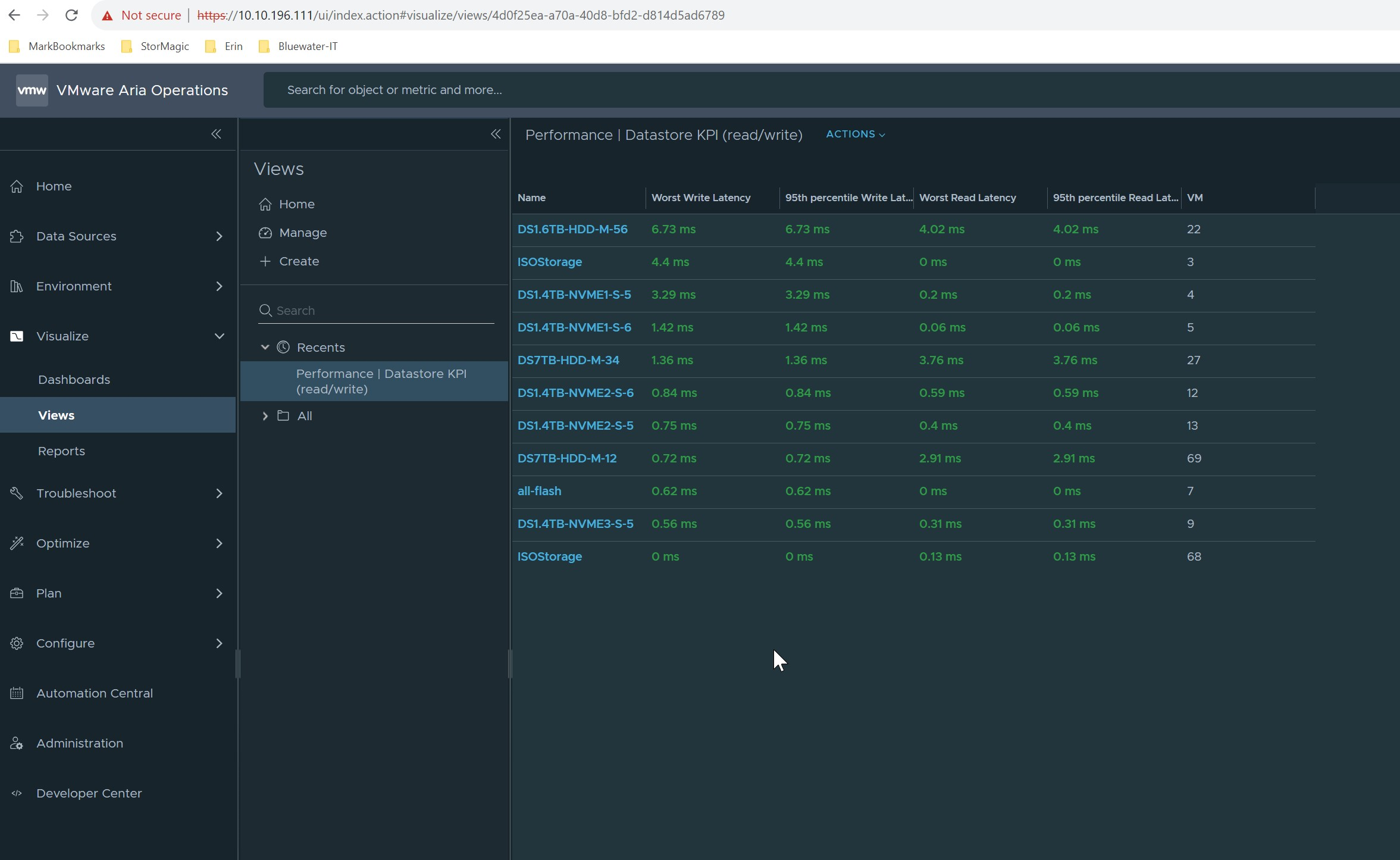The height and width of the screenshot is (860, 1400).
Task: Click the Manage gauge icon
Action: coord(265,233)
